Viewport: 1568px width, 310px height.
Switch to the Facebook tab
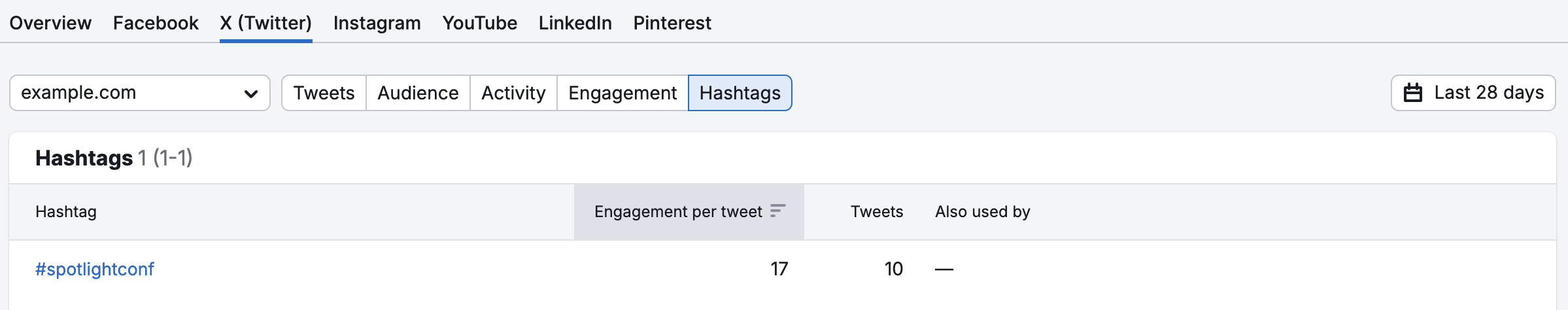coord(156,23)
